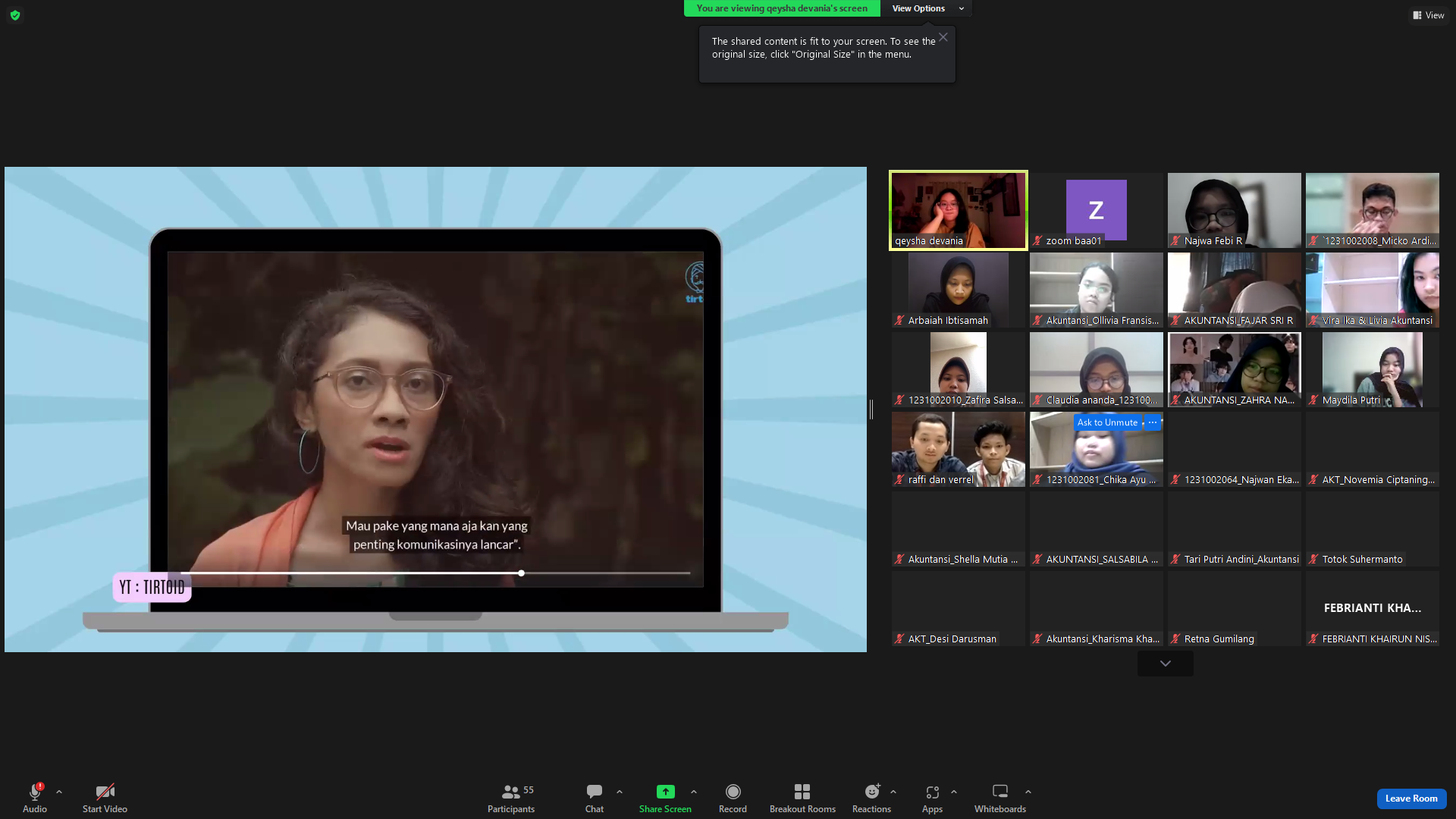
Task: Open the Chat panel
Action: [595, 798]
